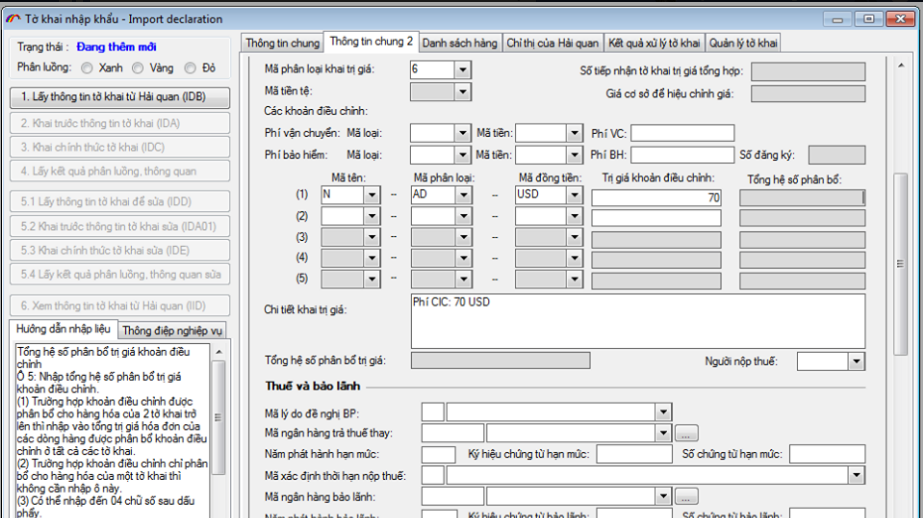Click the Chi tiết khai trị giá text area
The height and width of the screenshot is (518, 923).
click(636, 320)
